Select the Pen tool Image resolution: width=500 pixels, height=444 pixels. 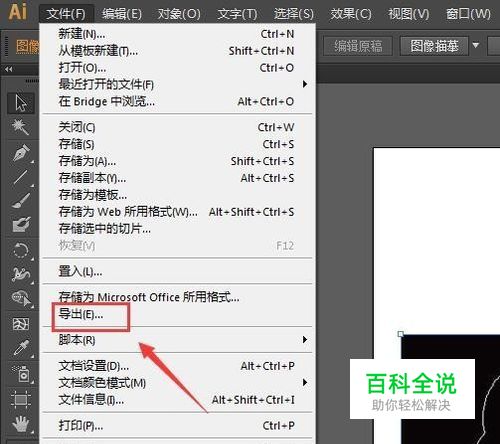[21, 153]
